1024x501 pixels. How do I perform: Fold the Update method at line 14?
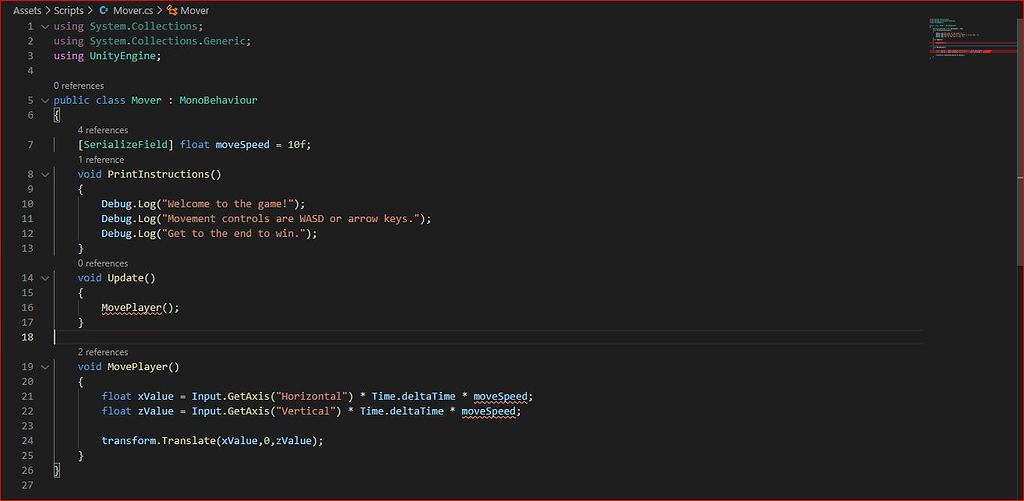click(45, 278)
